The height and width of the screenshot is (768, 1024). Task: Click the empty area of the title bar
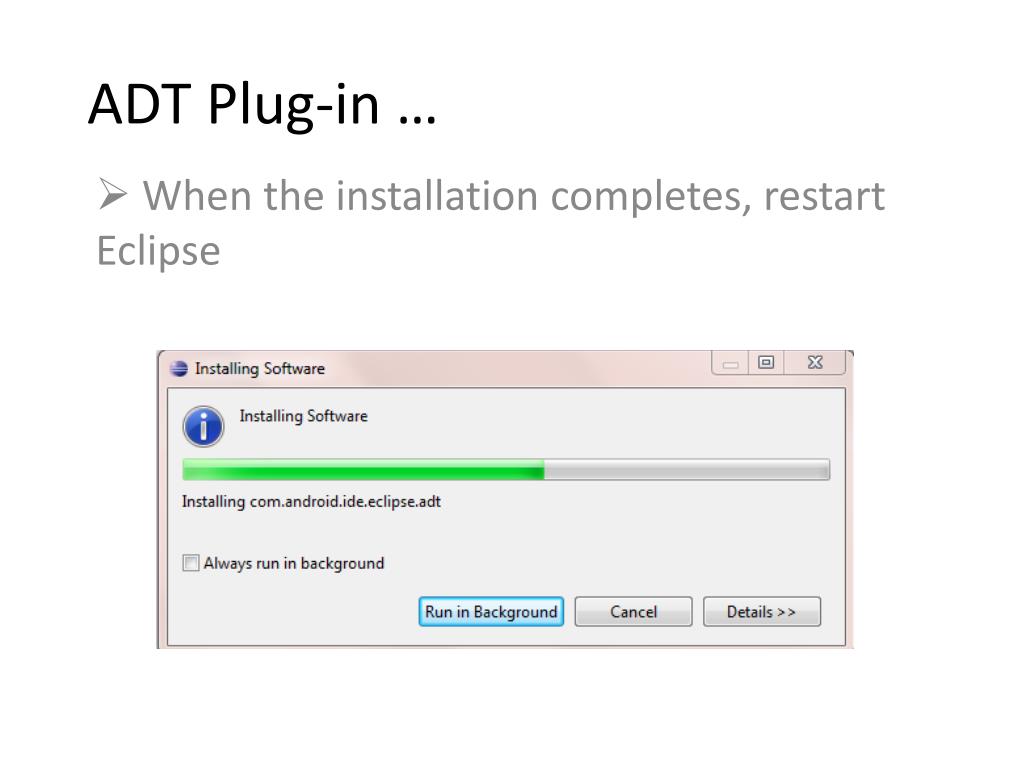coord(516,368)
